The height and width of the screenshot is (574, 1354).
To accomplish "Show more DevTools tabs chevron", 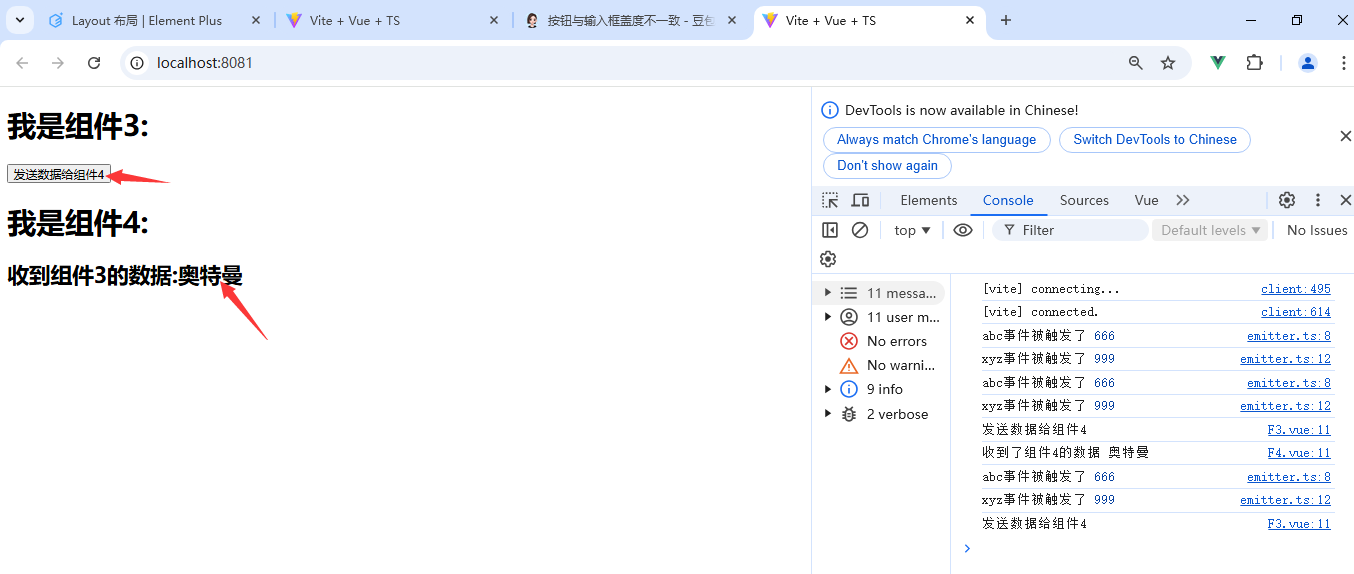I will click(1183, 200).
